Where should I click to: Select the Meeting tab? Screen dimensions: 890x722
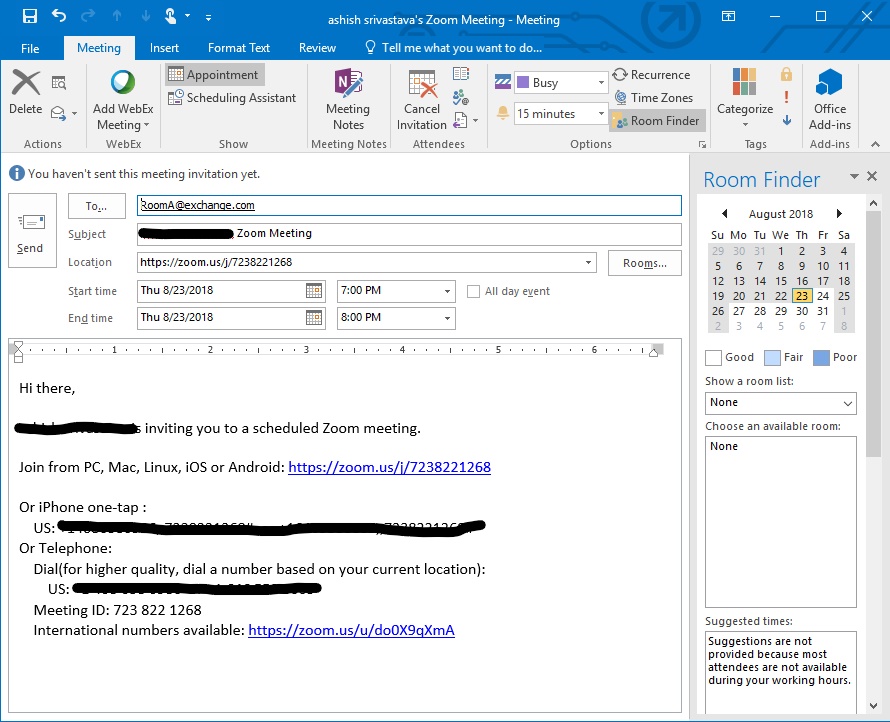[99, 48]
